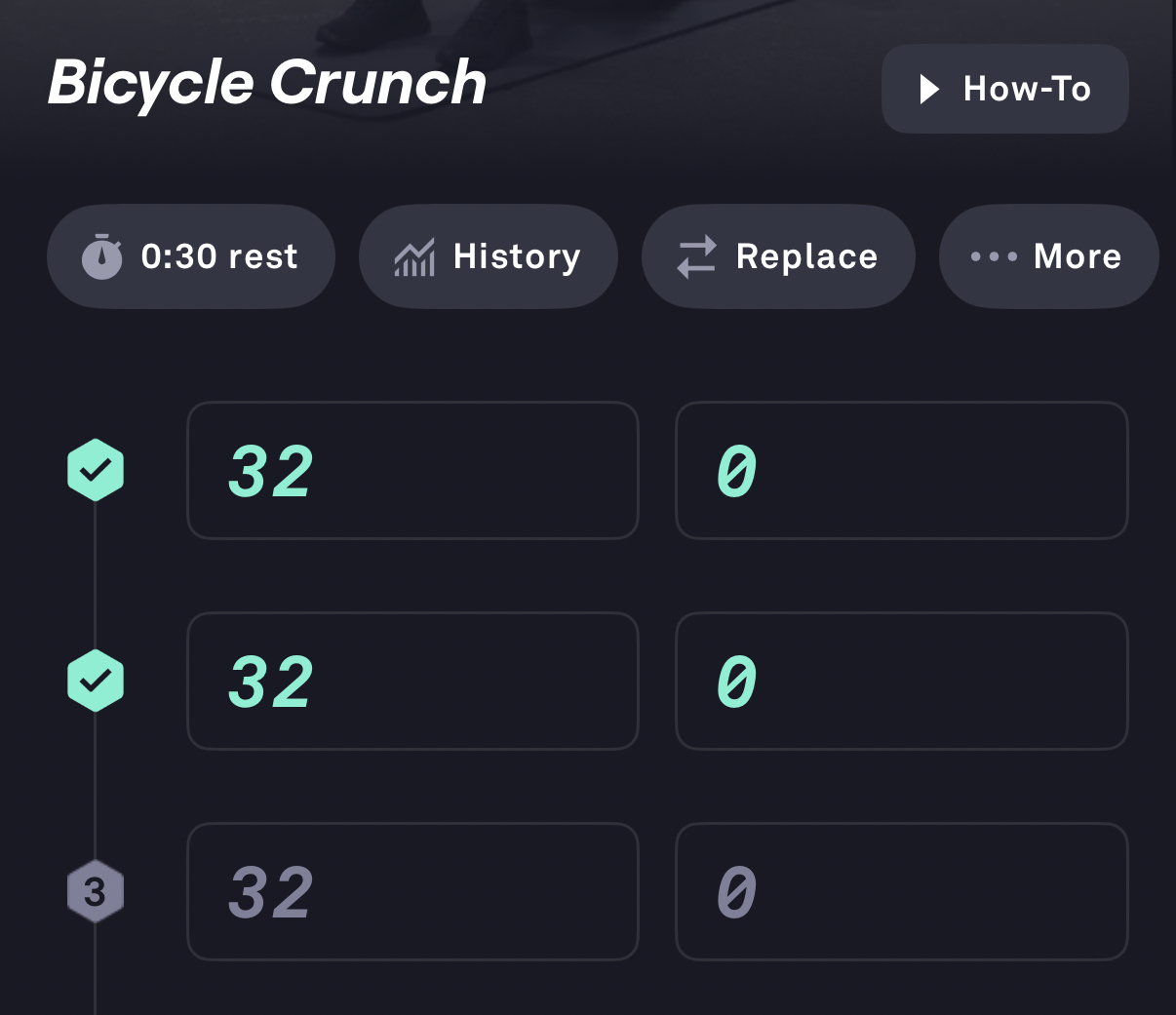This screenshot has height=1015, width=1176.
Task: Uncheck the first completed set checkmark
Action: point(96,470)
